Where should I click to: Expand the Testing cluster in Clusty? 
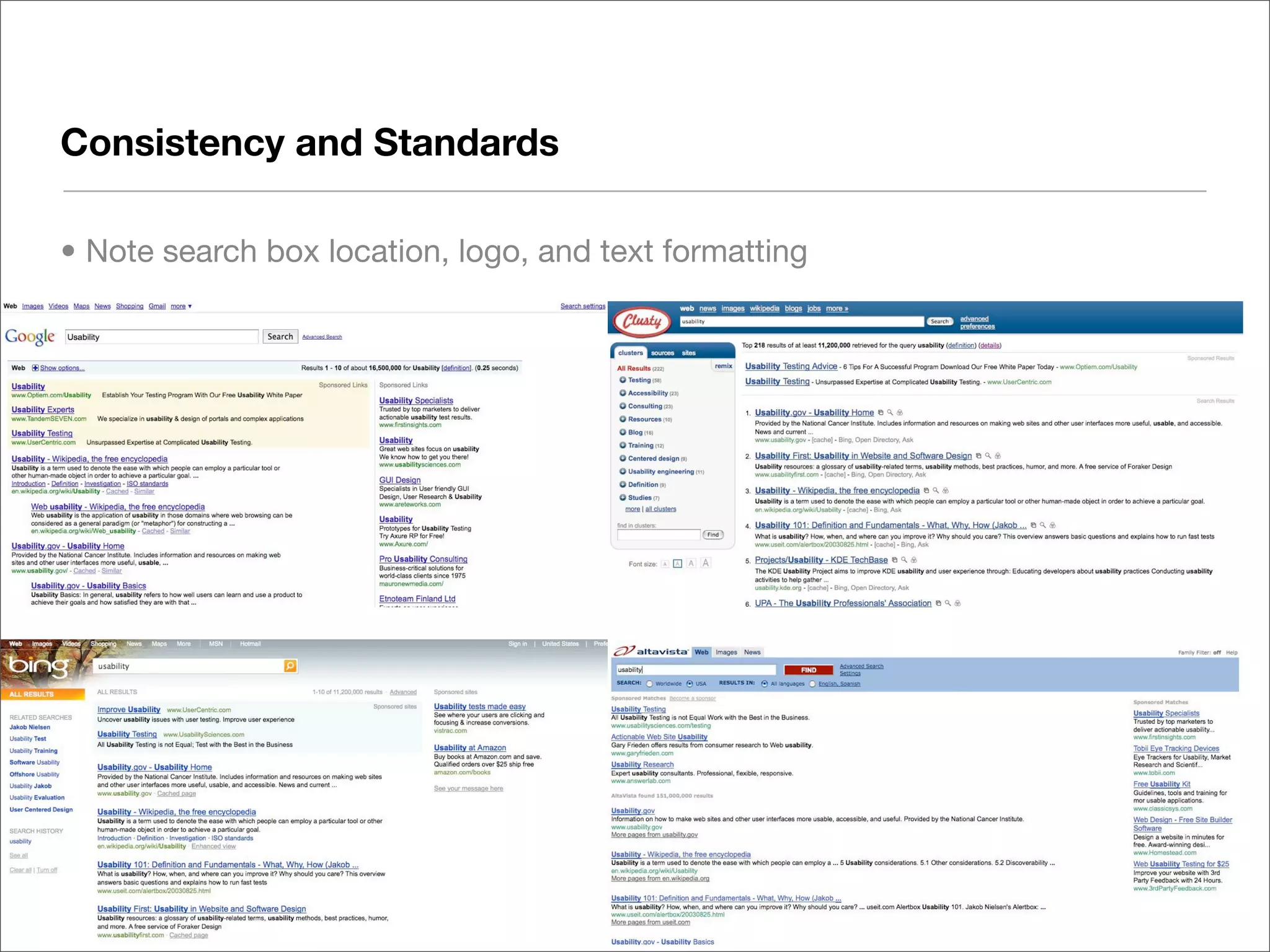(x=623, y=381)
